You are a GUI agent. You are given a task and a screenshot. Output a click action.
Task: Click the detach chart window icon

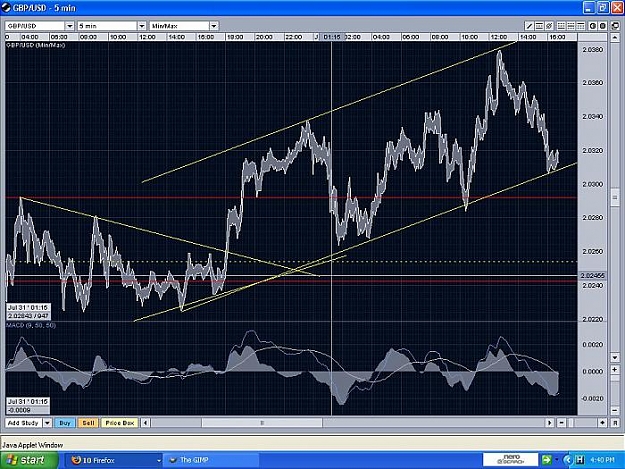615,26
